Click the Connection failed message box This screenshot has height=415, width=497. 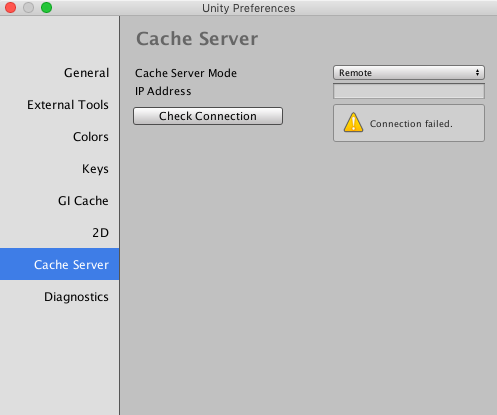click(x=409, y=123)
